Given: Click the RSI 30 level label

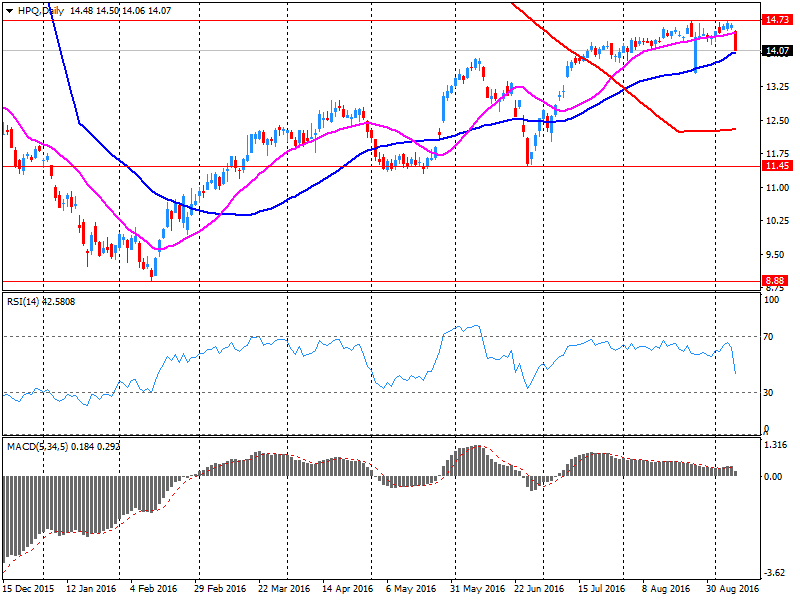Looking at the screenshot, I should pyautogui.click(x=768, y=392).
